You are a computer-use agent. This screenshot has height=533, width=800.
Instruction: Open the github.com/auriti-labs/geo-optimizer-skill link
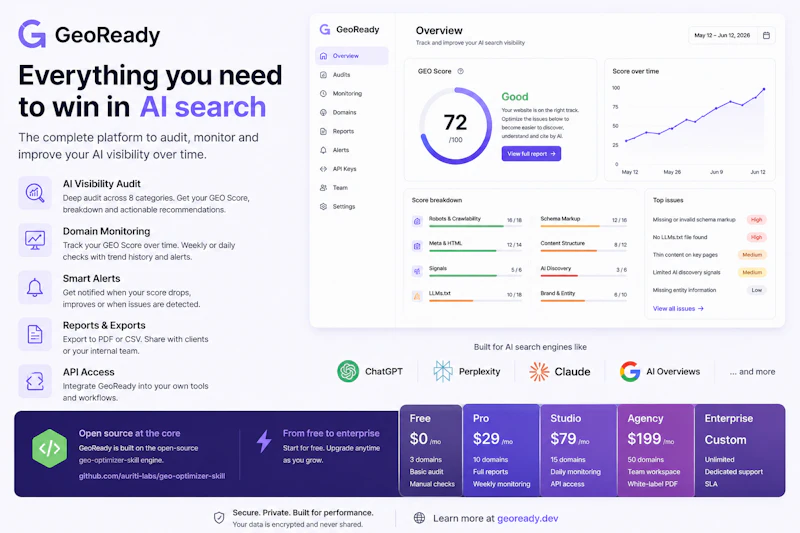(152, 476)
